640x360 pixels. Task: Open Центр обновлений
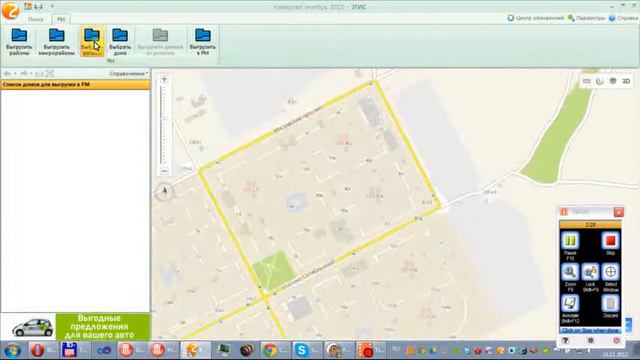click(536, 18)
